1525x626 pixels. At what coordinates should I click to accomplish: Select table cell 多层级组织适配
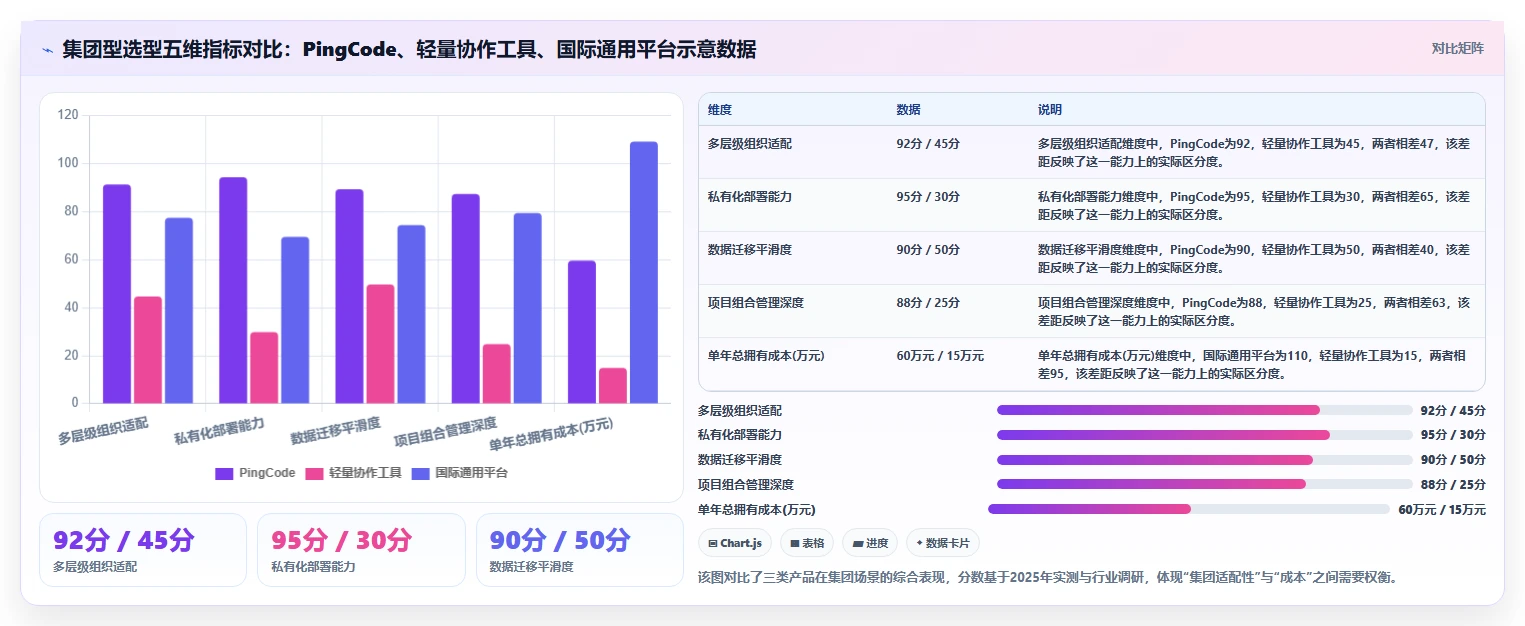(x=749, y=144)
